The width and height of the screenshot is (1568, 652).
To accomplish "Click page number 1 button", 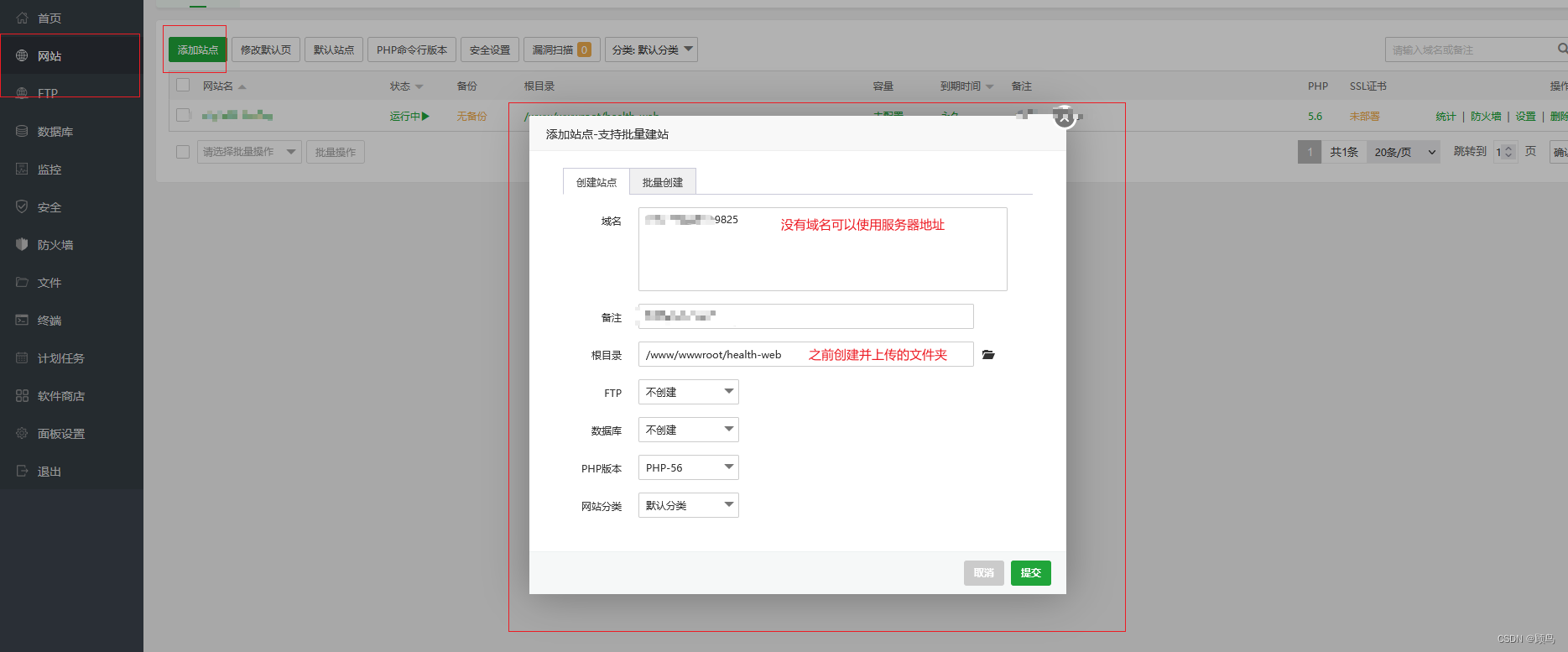I will (1310, 152).
